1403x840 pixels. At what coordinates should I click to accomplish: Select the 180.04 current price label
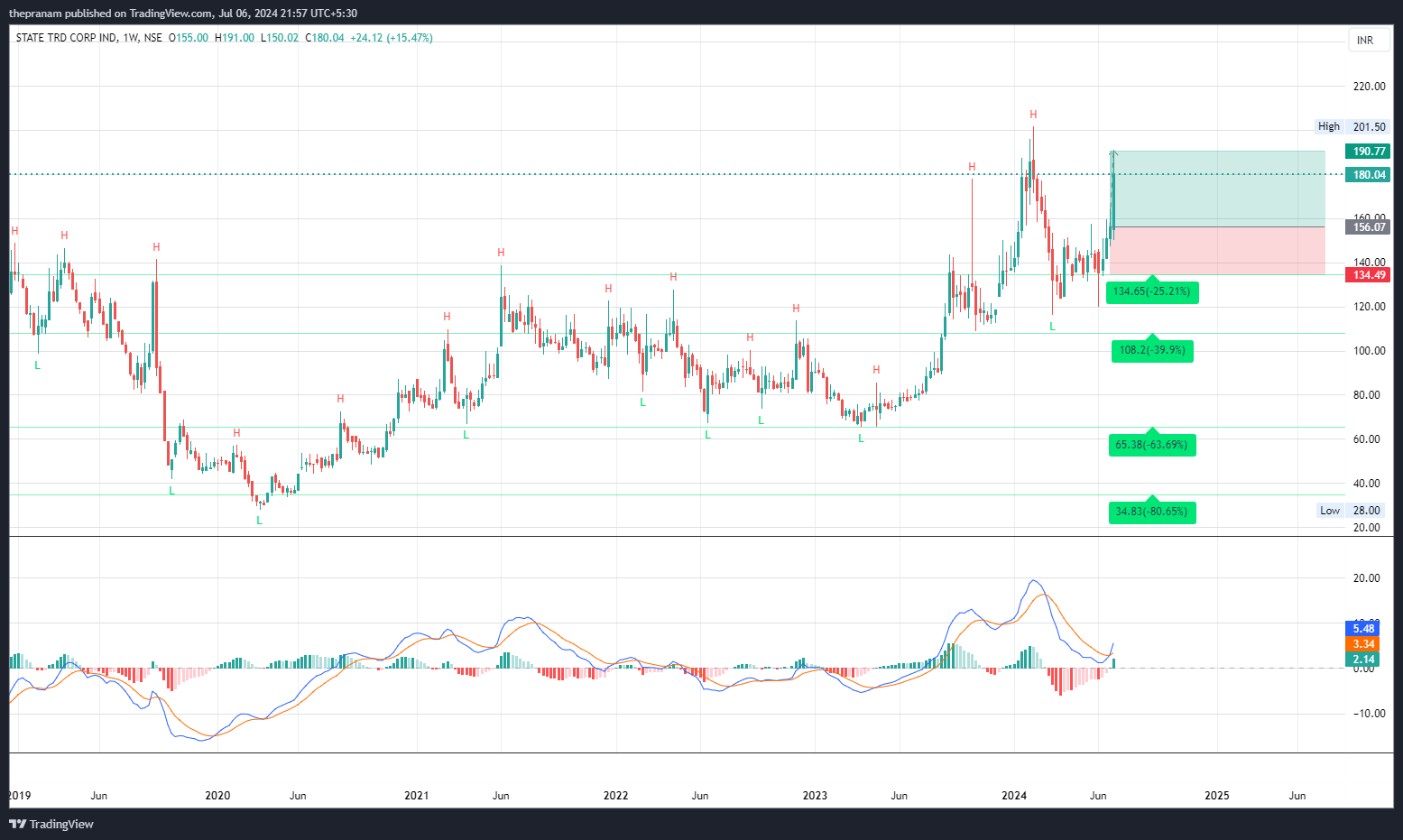[1368, 175]
